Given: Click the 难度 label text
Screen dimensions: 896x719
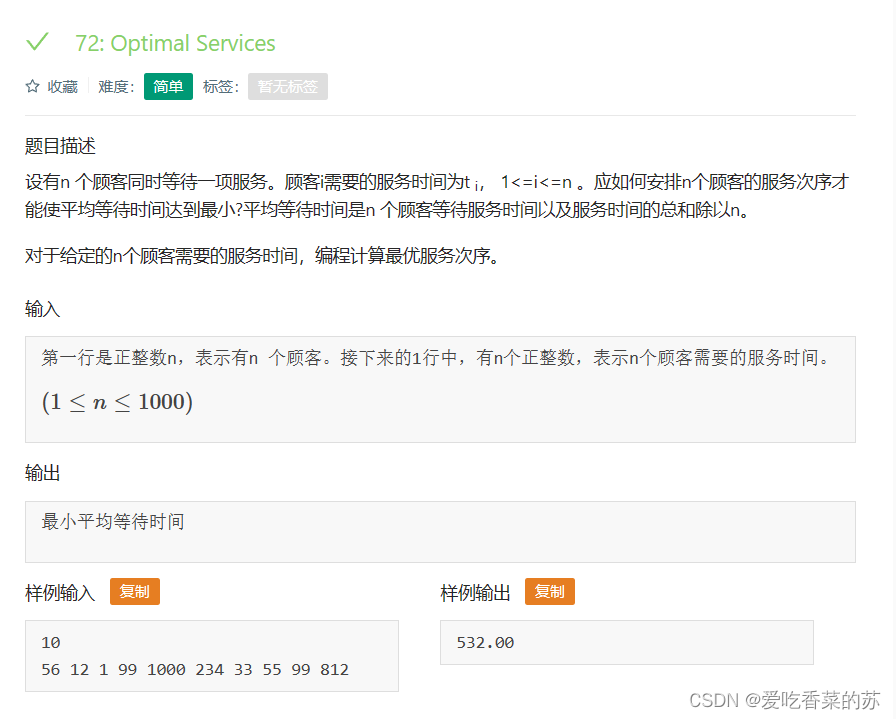Looking at the screenshot, I should 113,87.
